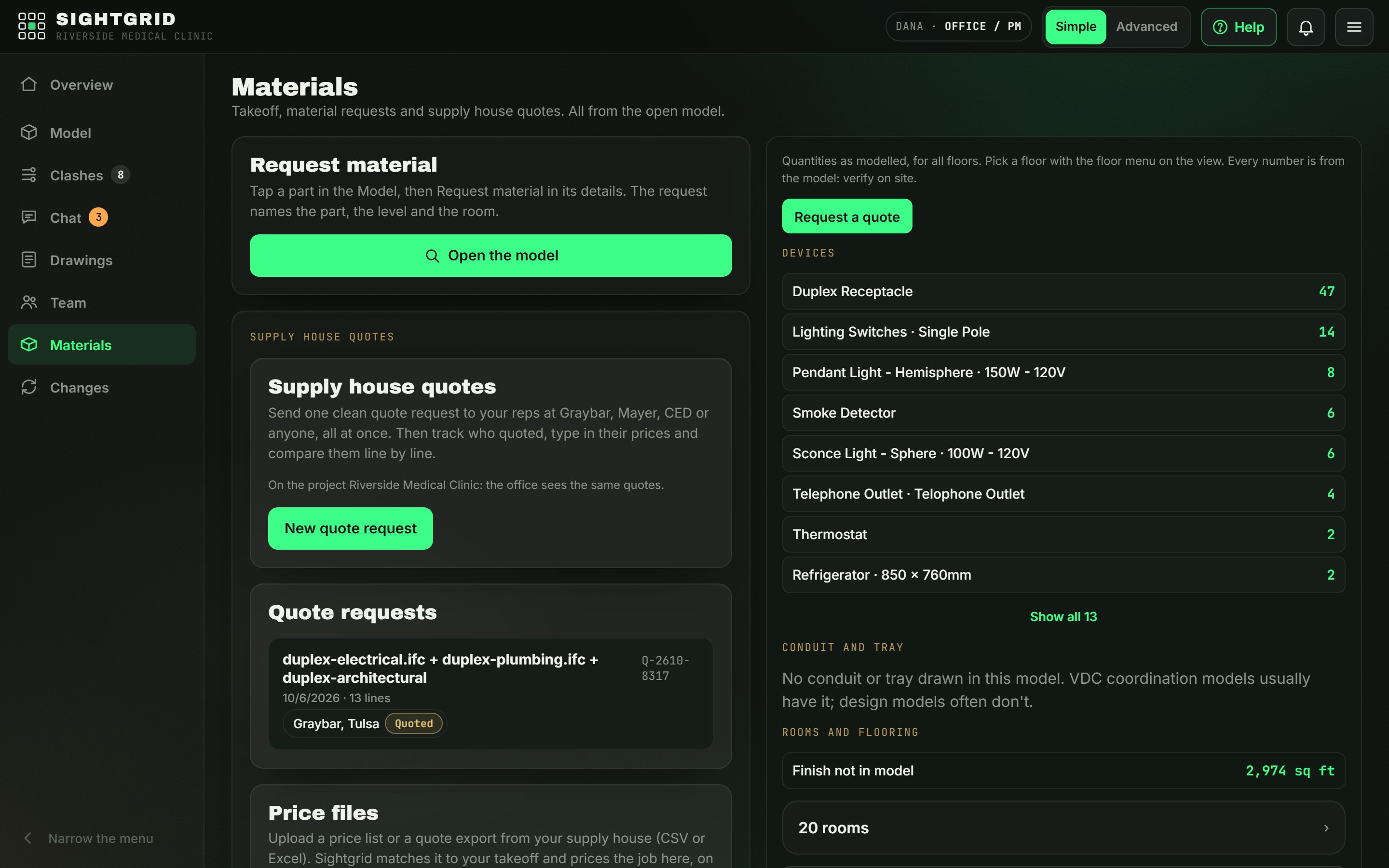The height and width of the screenshot is (868, 1389).
Task: Open the hamburger menu icon
Action: tap(1354, 27)
